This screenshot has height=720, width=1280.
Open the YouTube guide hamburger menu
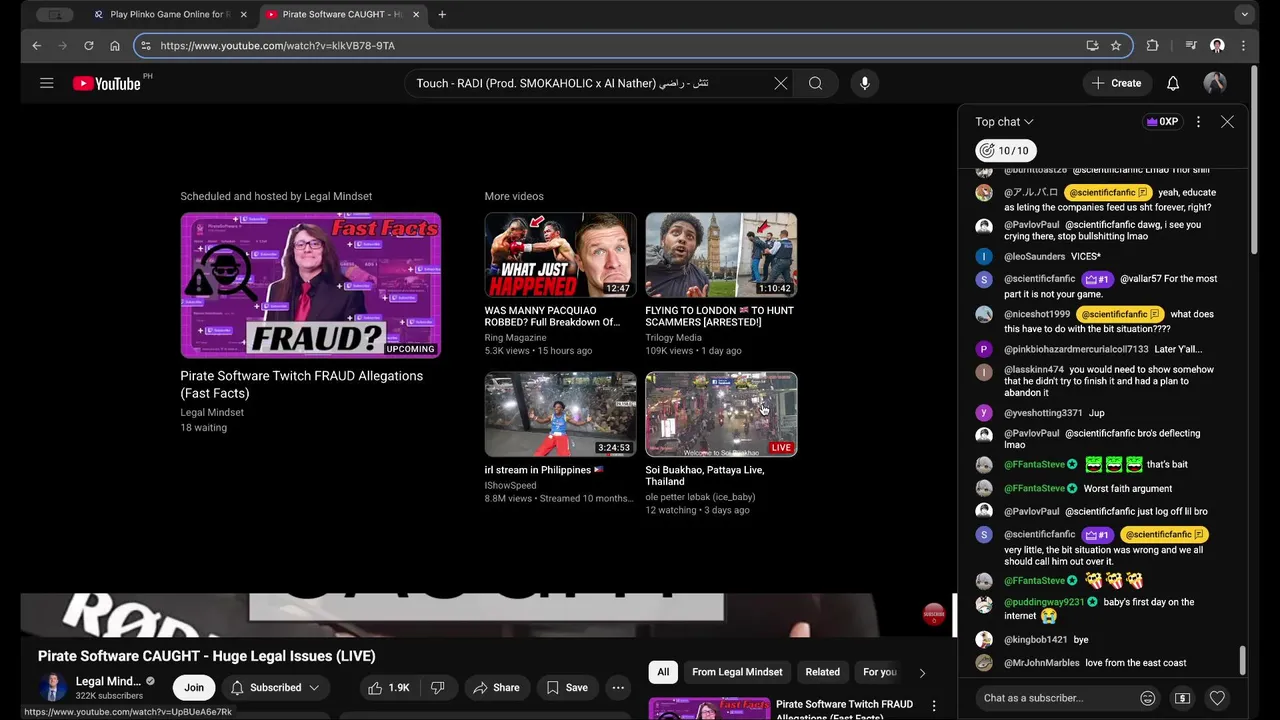pos(46,83)
